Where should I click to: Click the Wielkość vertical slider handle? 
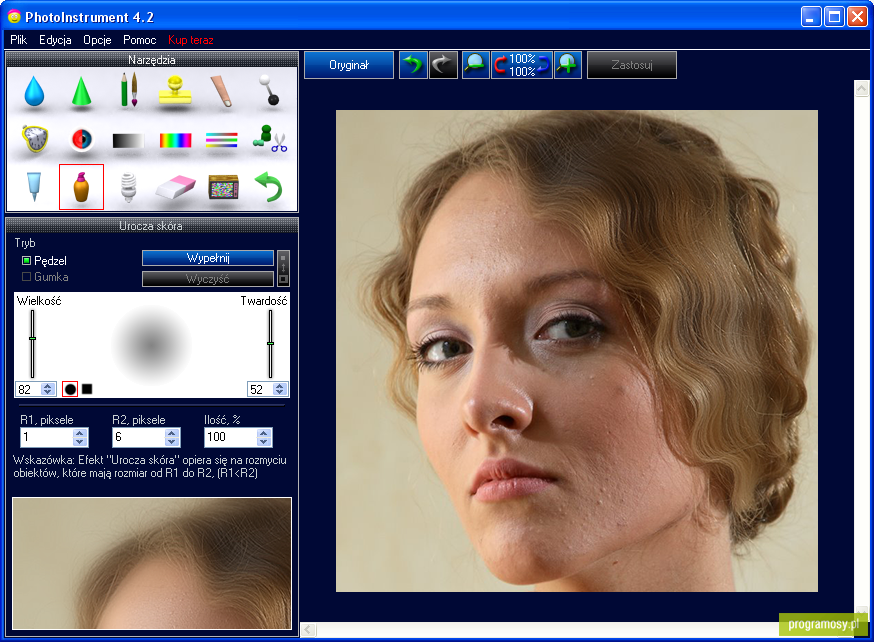click(x=32, y=338)
